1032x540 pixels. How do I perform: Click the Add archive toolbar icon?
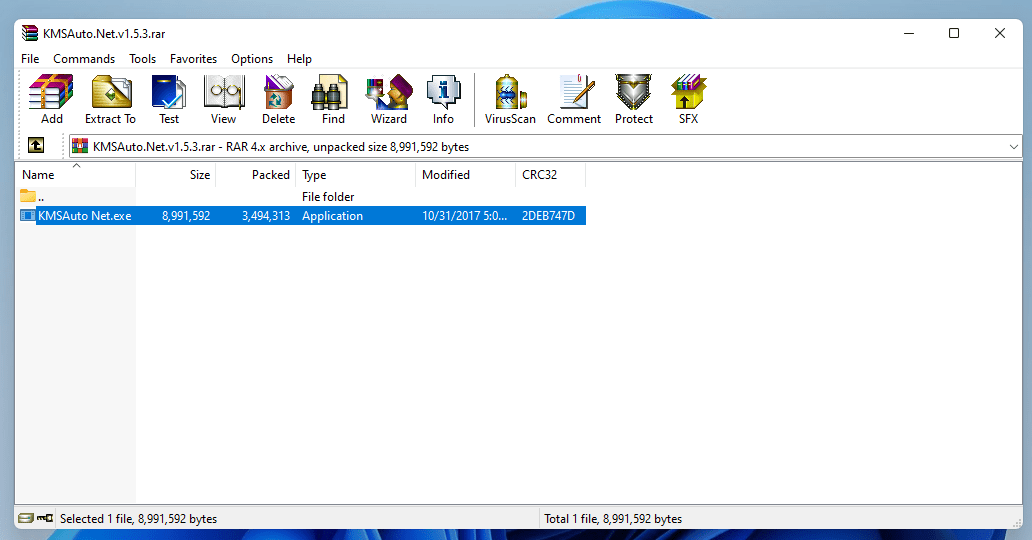click(x=51, y=99)
